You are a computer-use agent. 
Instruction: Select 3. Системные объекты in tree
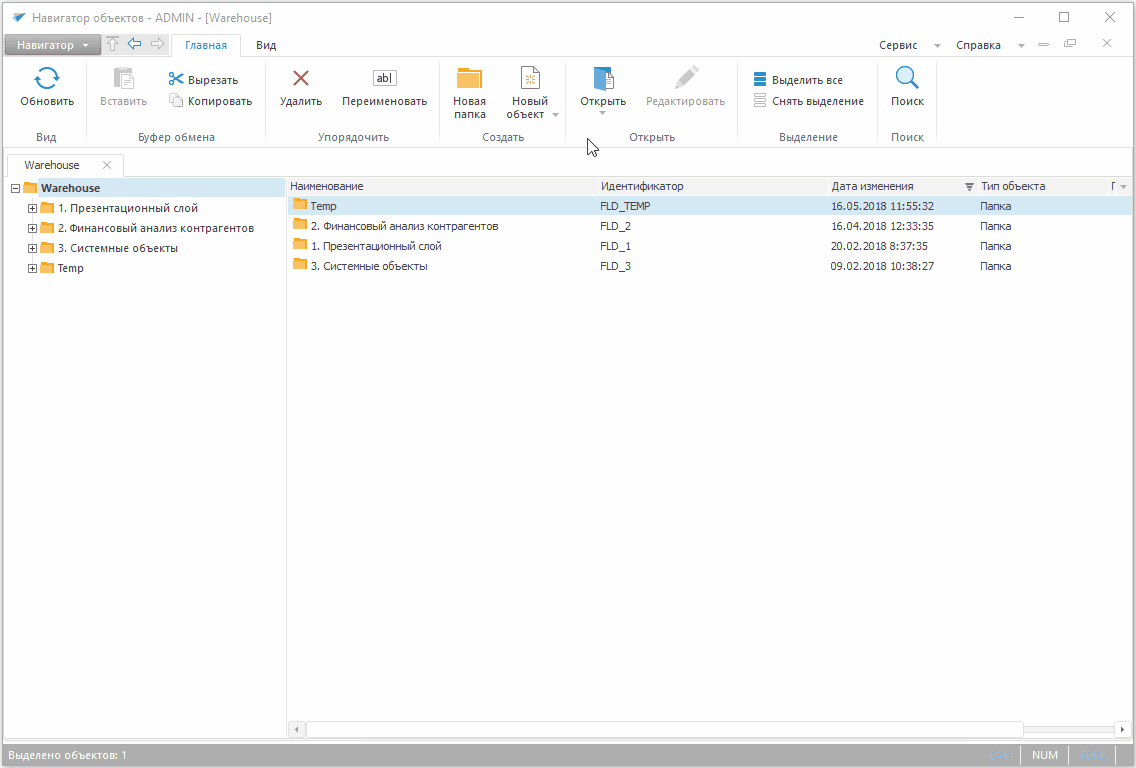pyautogui.click(x=117, y=249)
